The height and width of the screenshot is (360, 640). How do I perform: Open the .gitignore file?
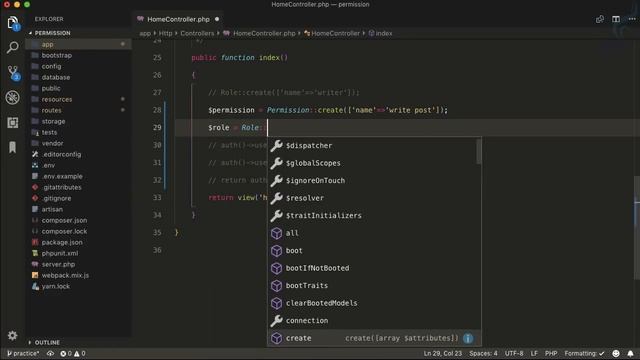coord(56,198)
